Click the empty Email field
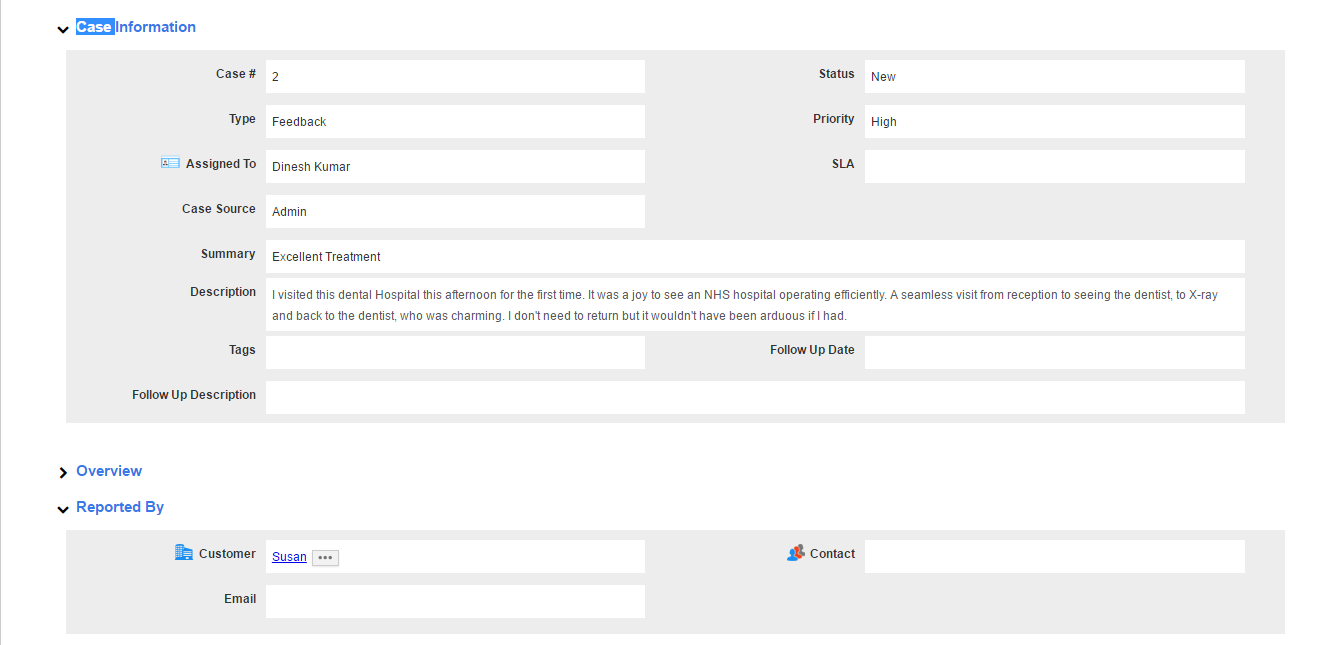The width and height of the screenshot is (1325, 645). pos(455,602)
